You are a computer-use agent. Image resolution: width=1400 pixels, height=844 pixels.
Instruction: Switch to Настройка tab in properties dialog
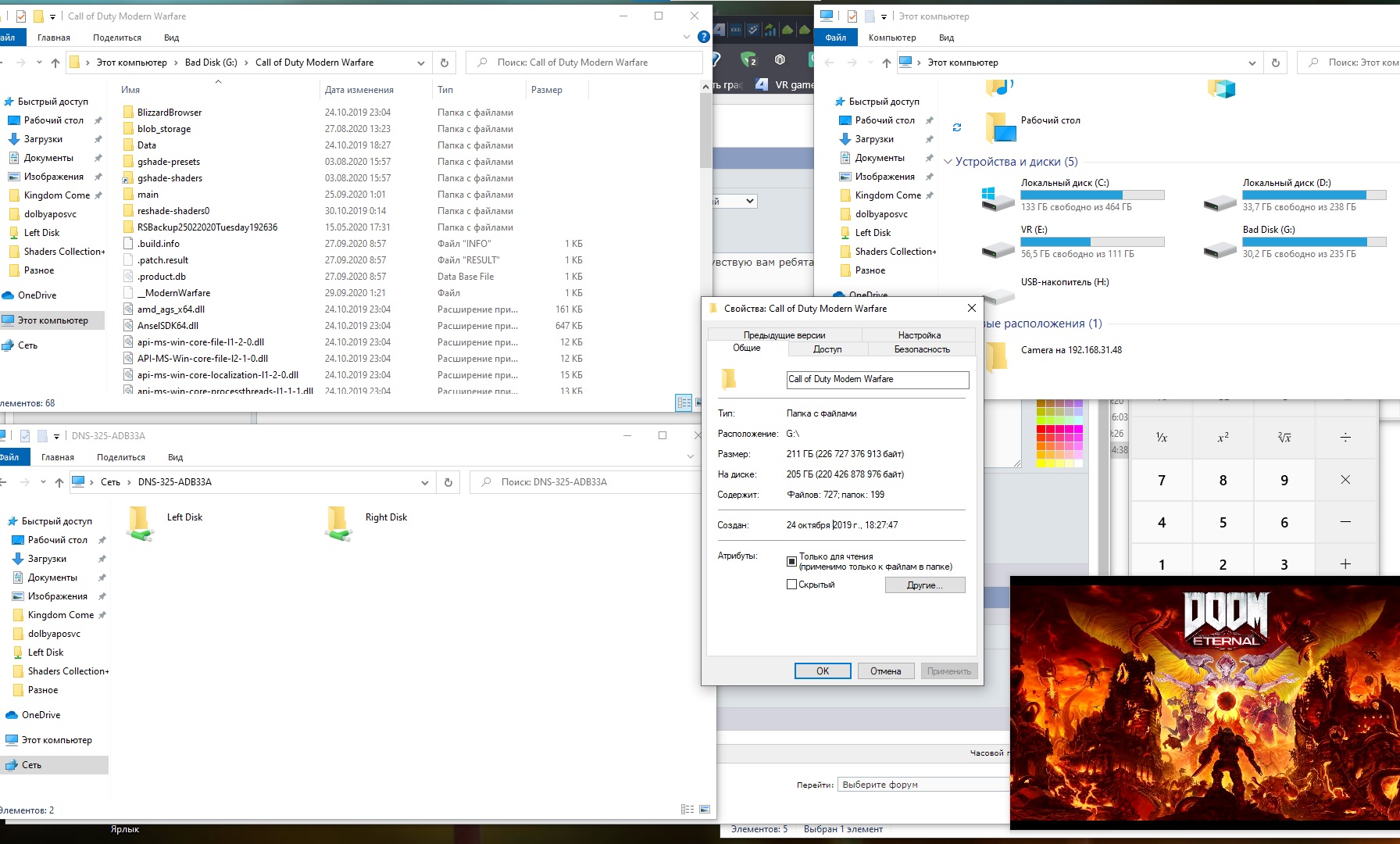[x=919, y=335]
